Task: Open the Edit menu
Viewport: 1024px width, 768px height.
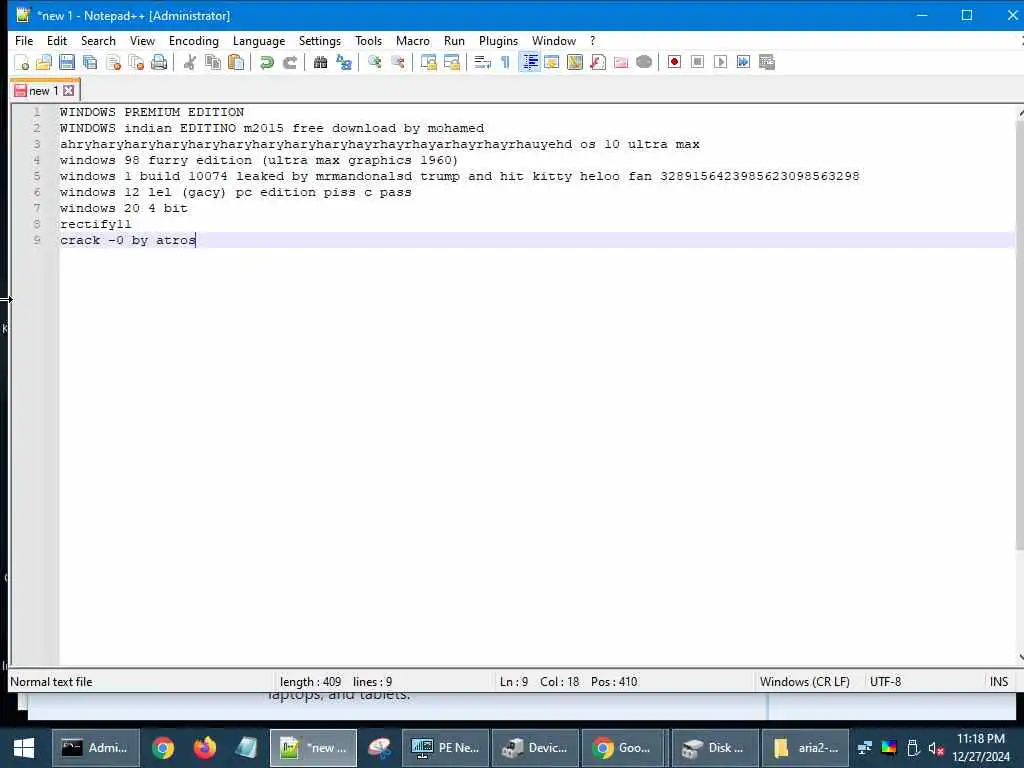Action: 57,40
